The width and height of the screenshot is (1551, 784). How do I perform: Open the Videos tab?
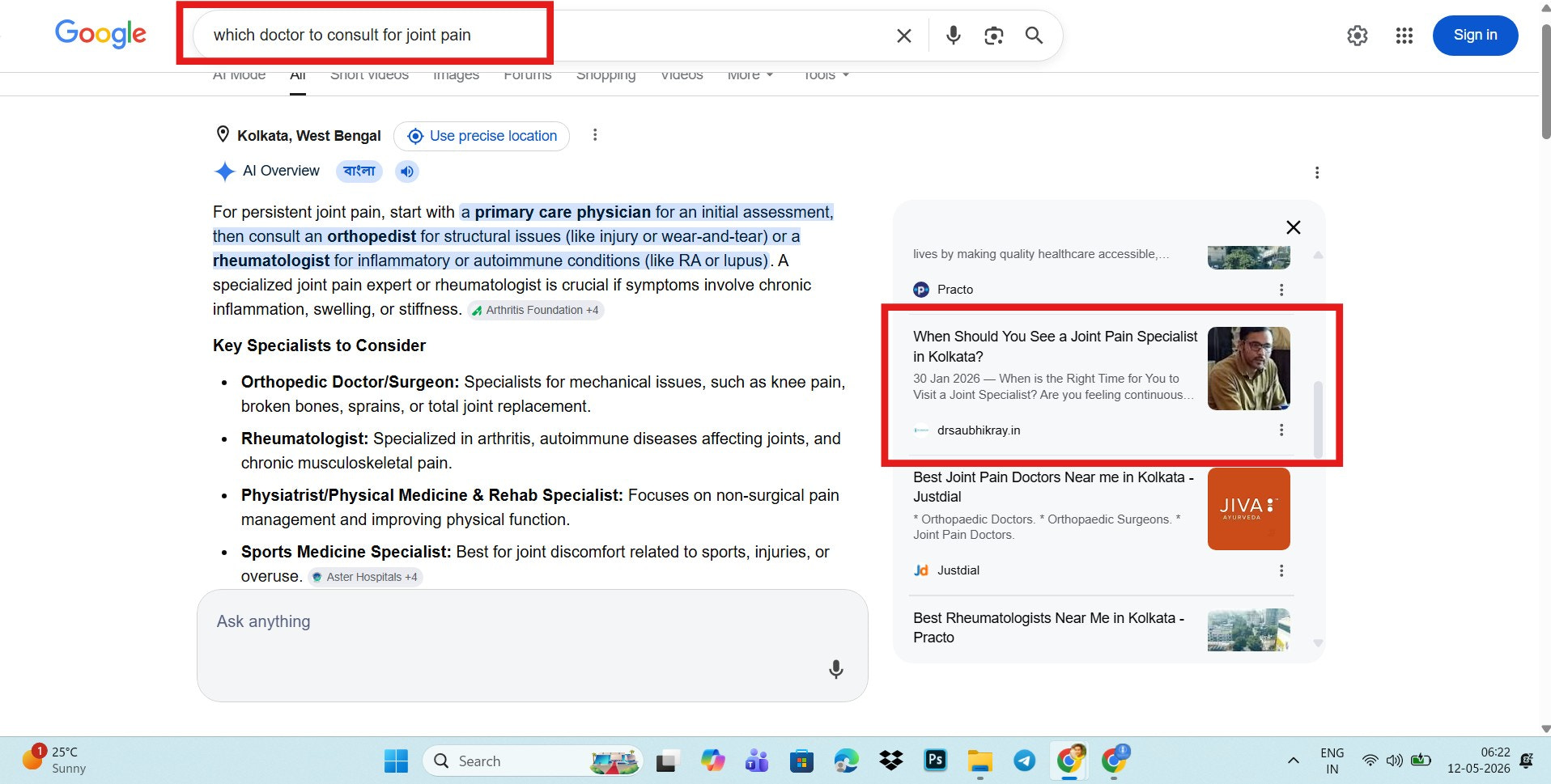(682, 75)
